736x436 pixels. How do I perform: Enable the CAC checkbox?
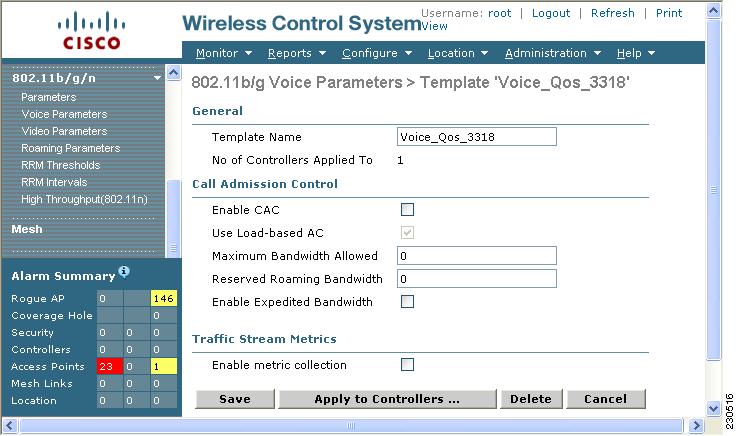[407, 209]
